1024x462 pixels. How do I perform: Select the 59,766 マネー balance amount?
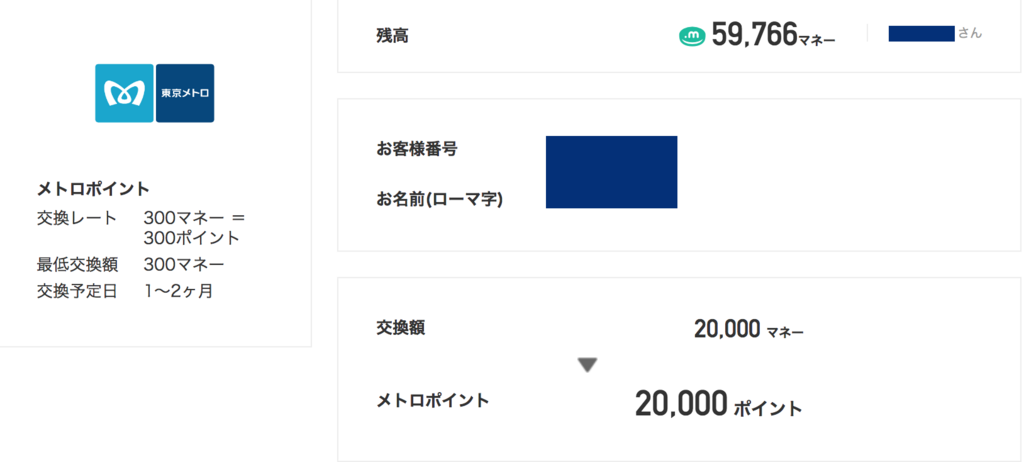point(773,35)
